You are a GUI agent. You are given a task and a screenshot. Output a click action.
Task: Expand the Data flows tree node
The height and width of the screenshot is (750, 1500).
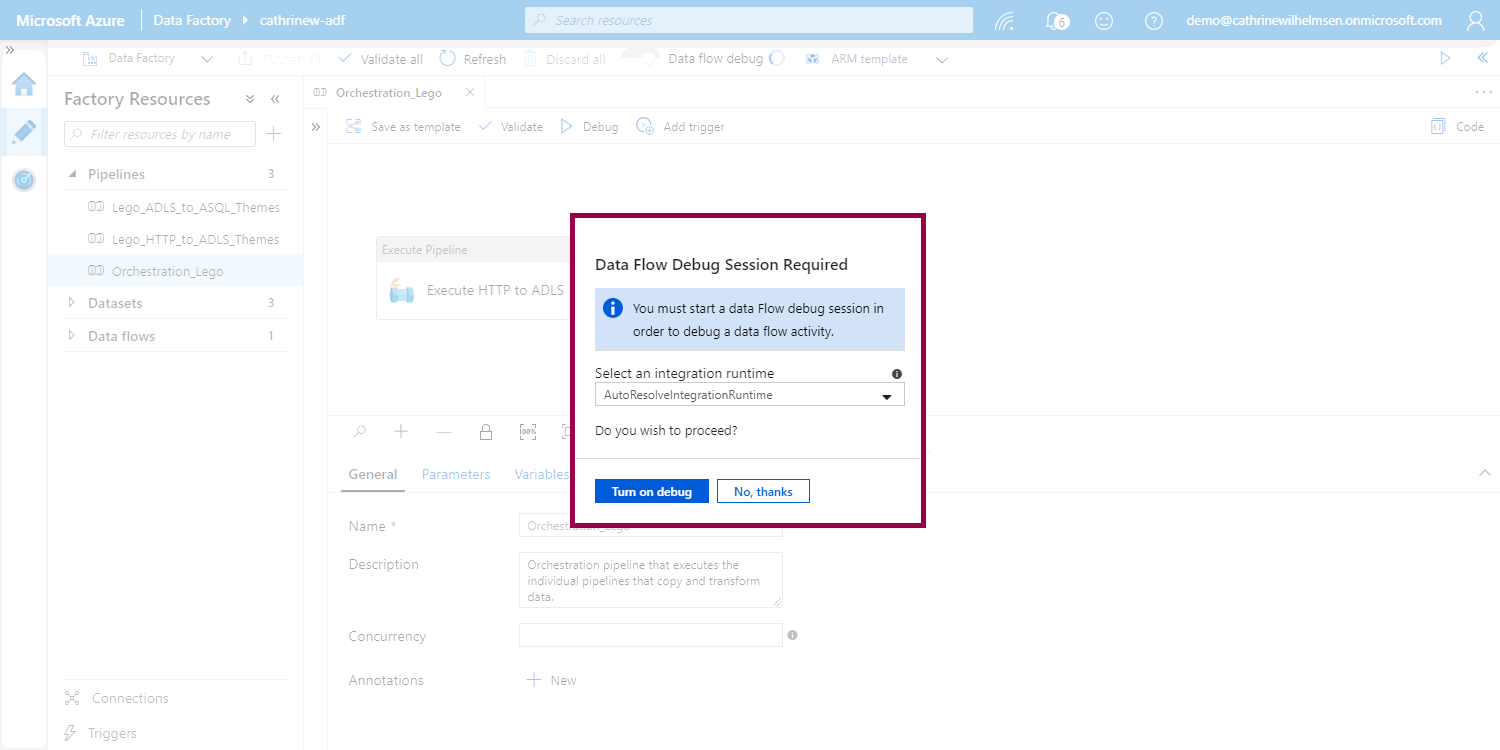72,336
